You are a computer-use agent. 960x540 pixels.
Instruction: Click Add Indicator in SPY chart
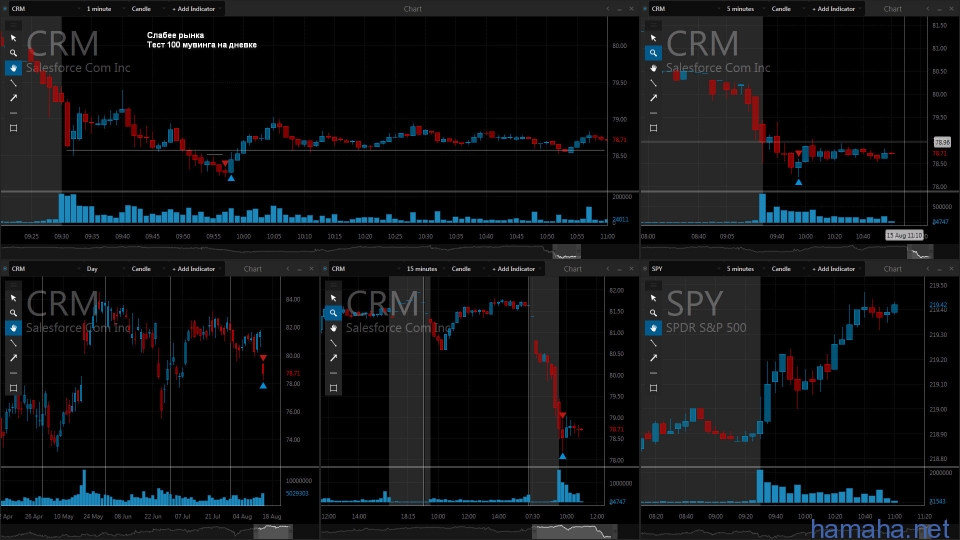pyautogui.click(x=833, y=269)
